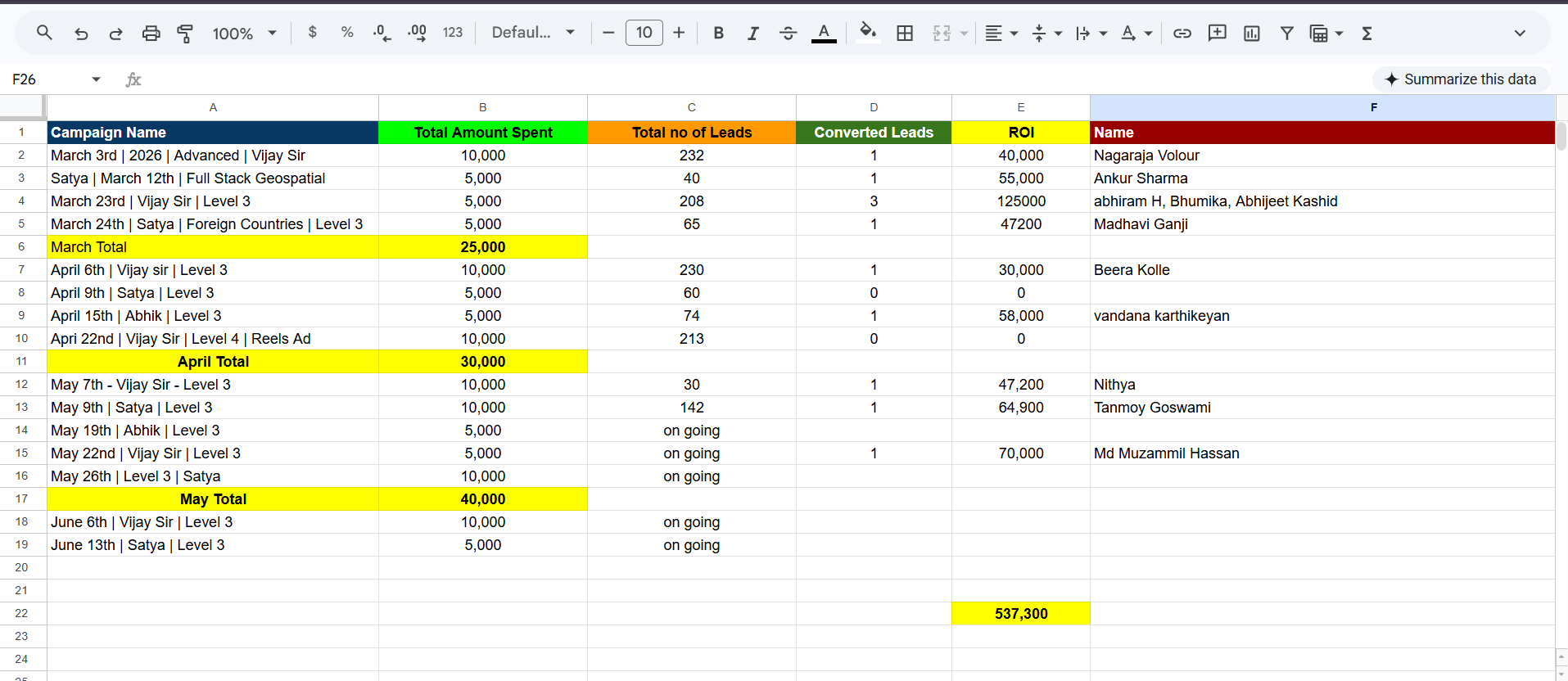Open the search menus magnifier icon
The image size is (1568, 681).
coord(44,33)
